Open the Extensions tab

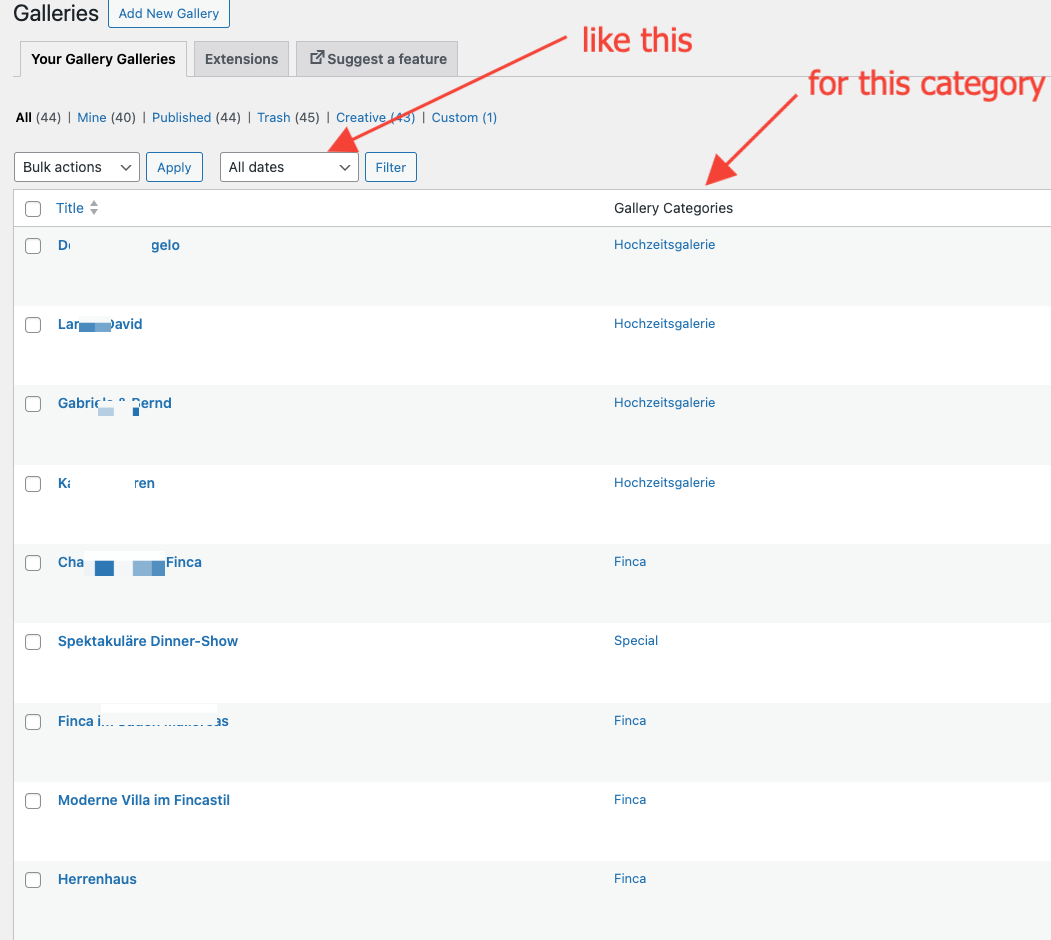pos(241,59)
